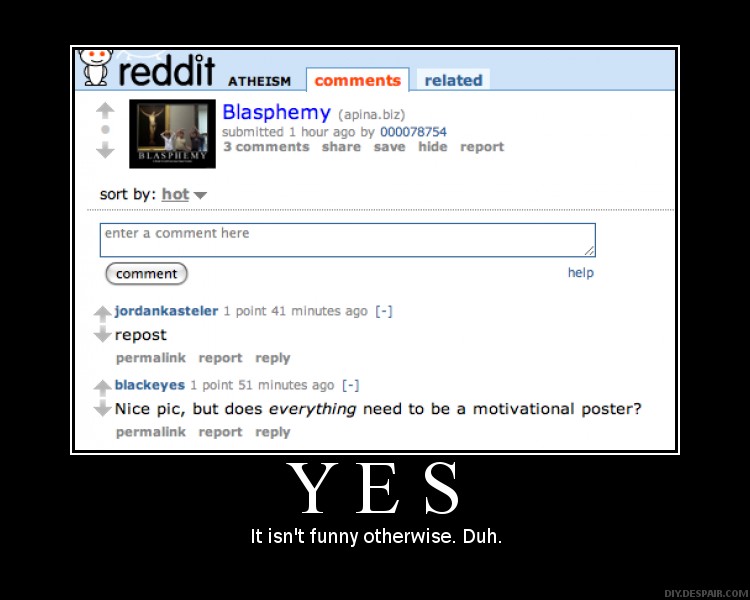Upvote the Blasphemy post
This screenshot has height=600, width=750.
105,111
